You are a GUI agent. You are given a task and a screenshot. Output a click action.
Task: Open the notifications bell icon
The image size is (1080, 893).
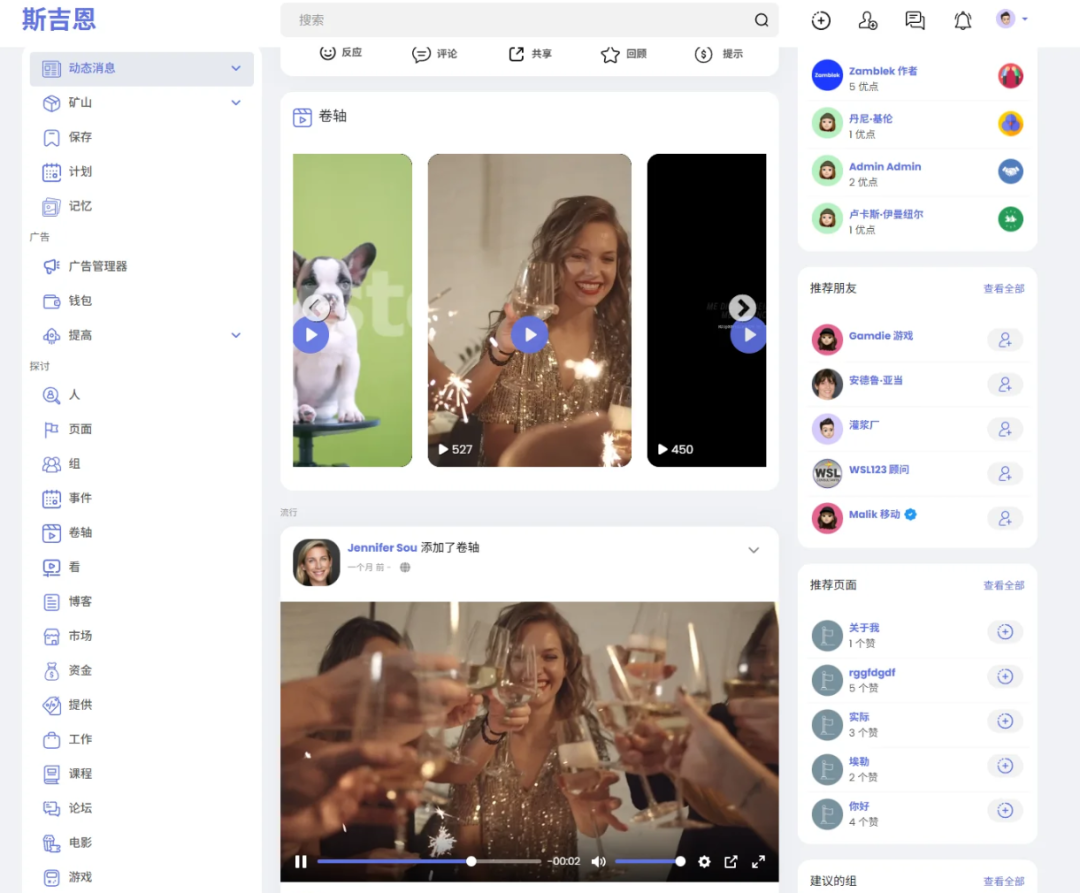coord(962,21)
